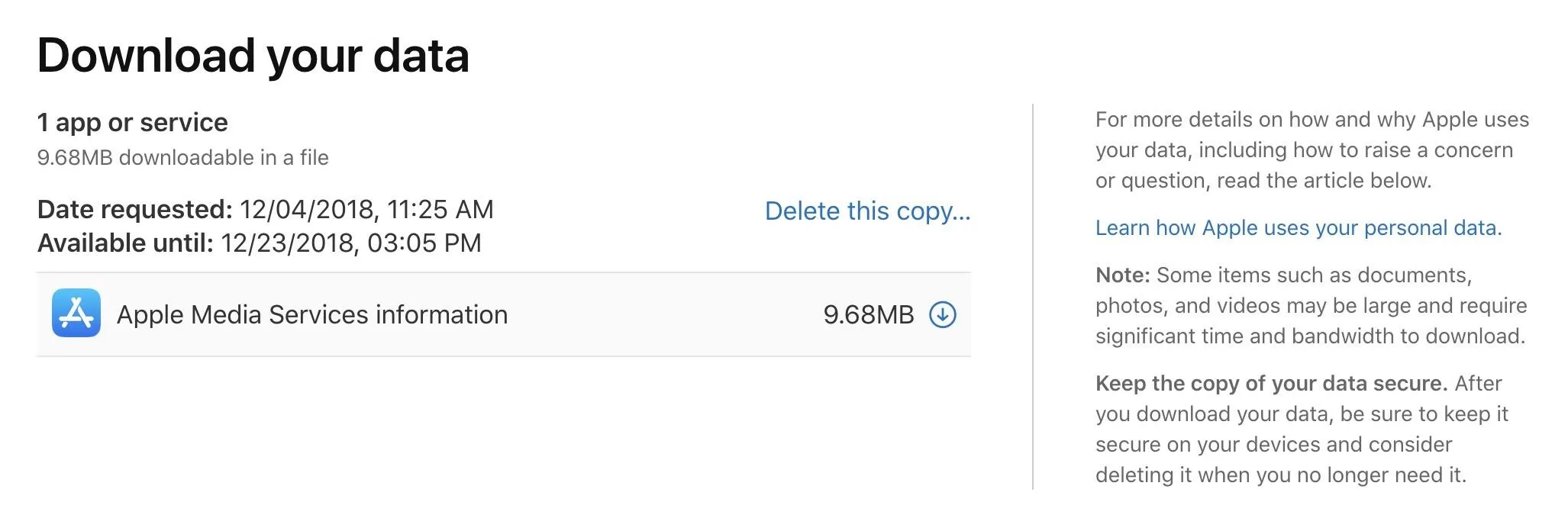This screenshot has height=531, width=1568.
Task: Click the 9.68MB size beside the download icon
Action: coord(869,314)
